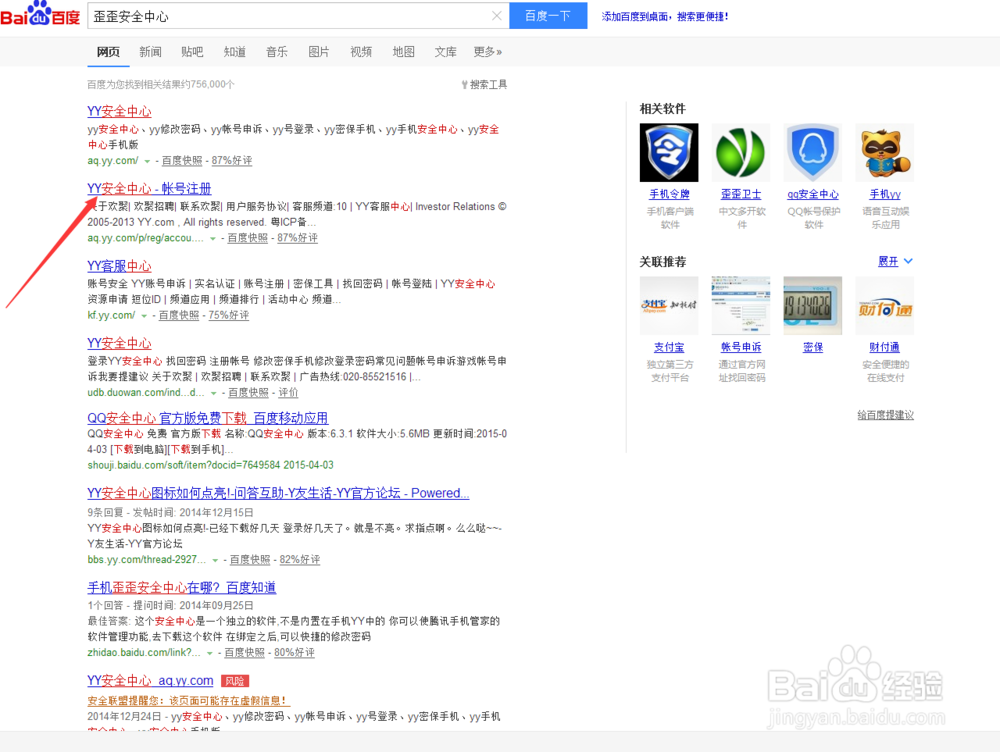Open the 财付通 text link
This screenshot has width=1000, height=752.
(885, 347)
